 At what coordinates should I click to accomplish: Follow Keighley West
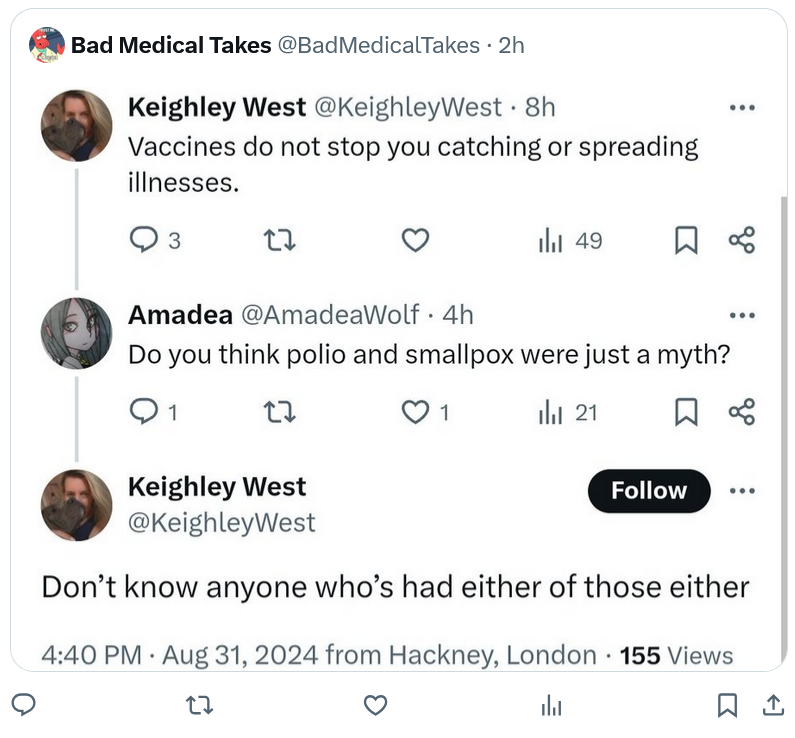pyautogui.click(x=649, y=490)
